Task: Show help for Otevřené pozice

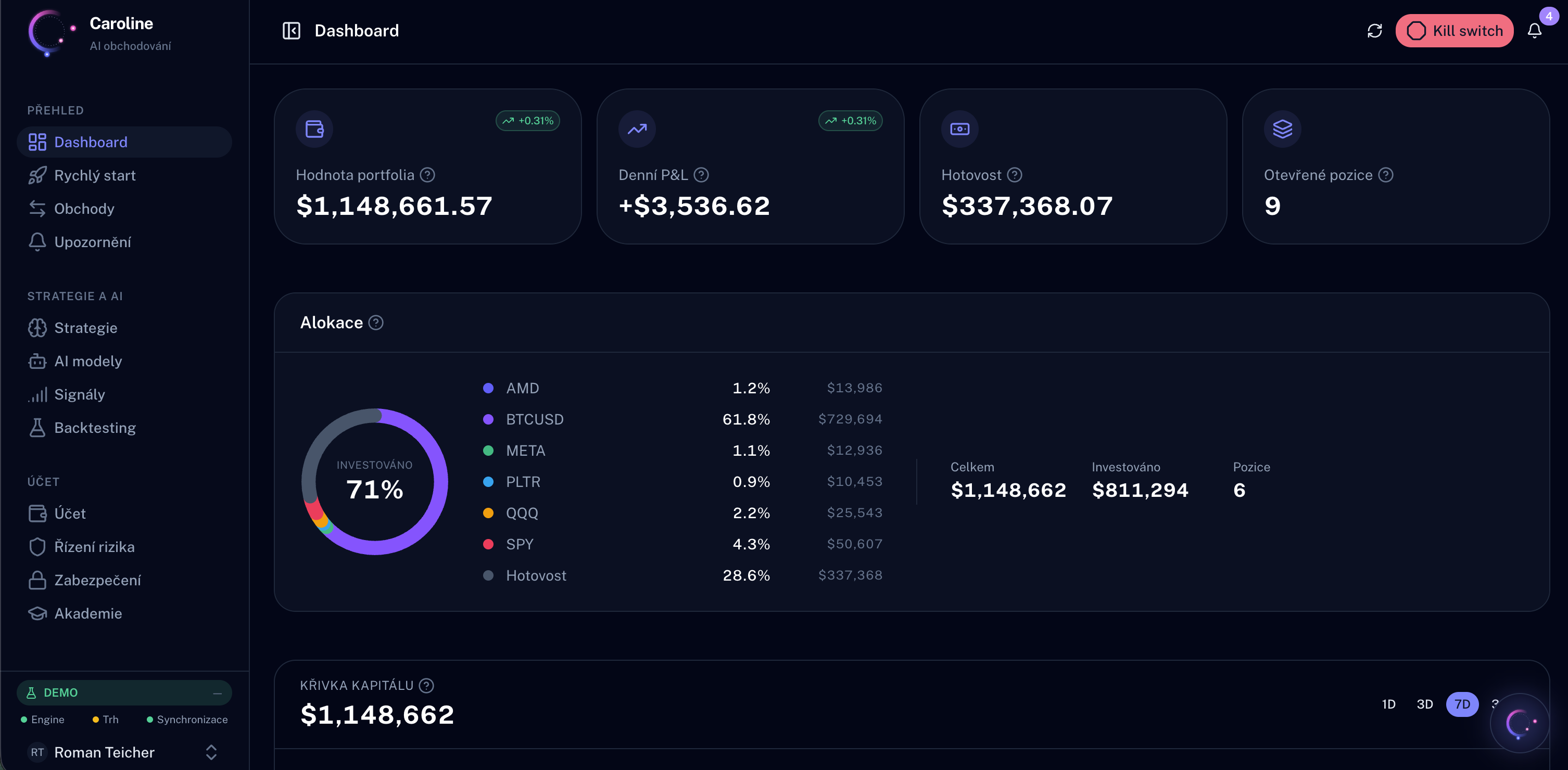Action: pyautogui.click(x=1385, y=175)
